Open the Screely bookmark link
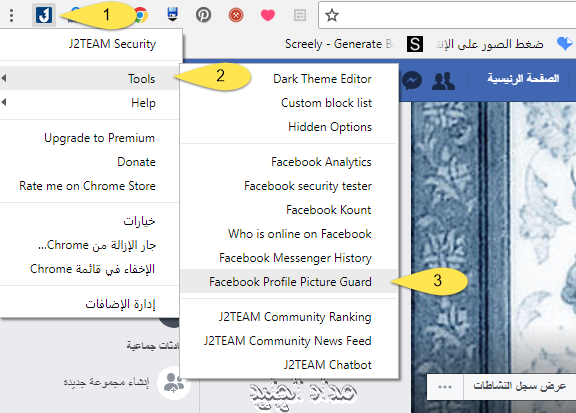The height and width of the screenshot is (413, 576). click(339, 44)
